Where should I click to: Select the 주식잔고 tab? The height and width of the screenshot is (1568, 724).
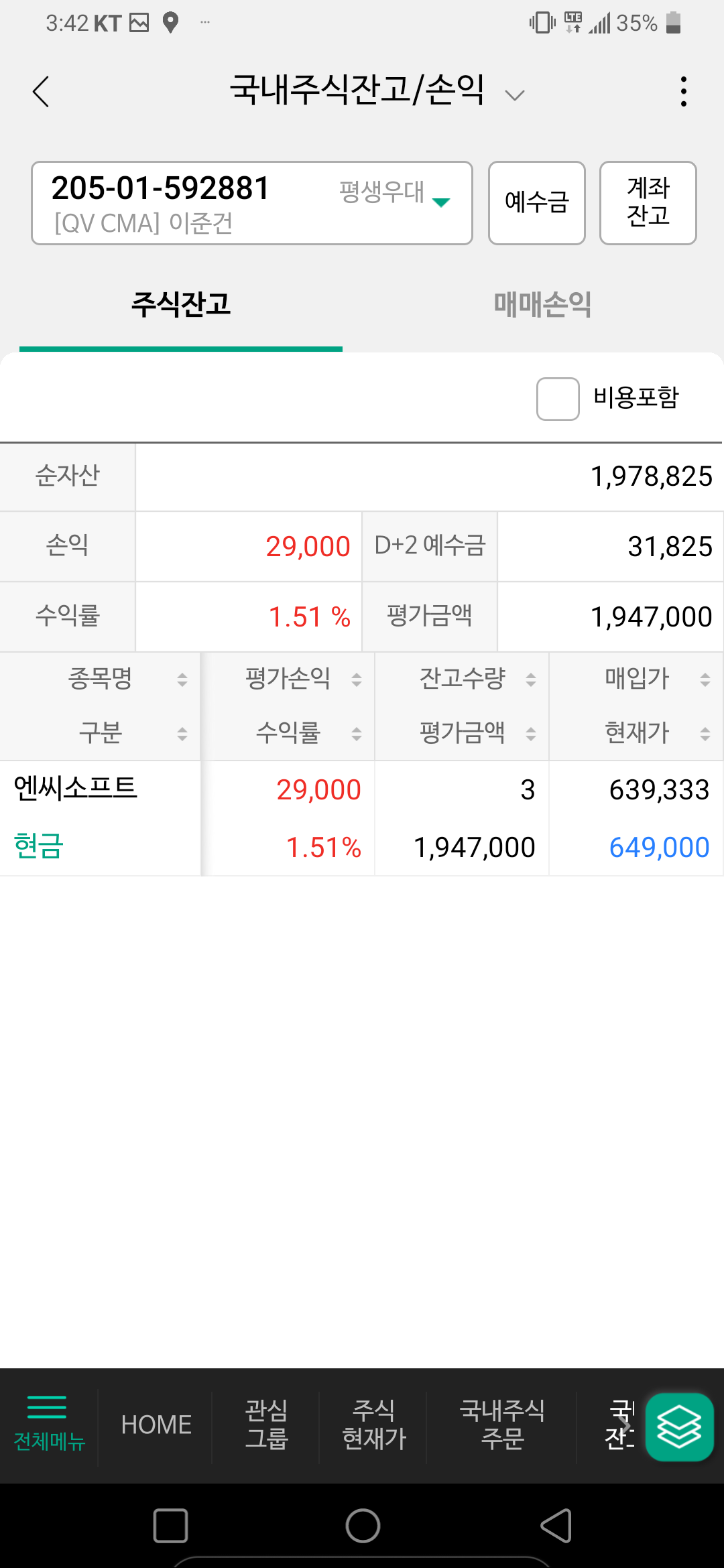pos(181,305)
